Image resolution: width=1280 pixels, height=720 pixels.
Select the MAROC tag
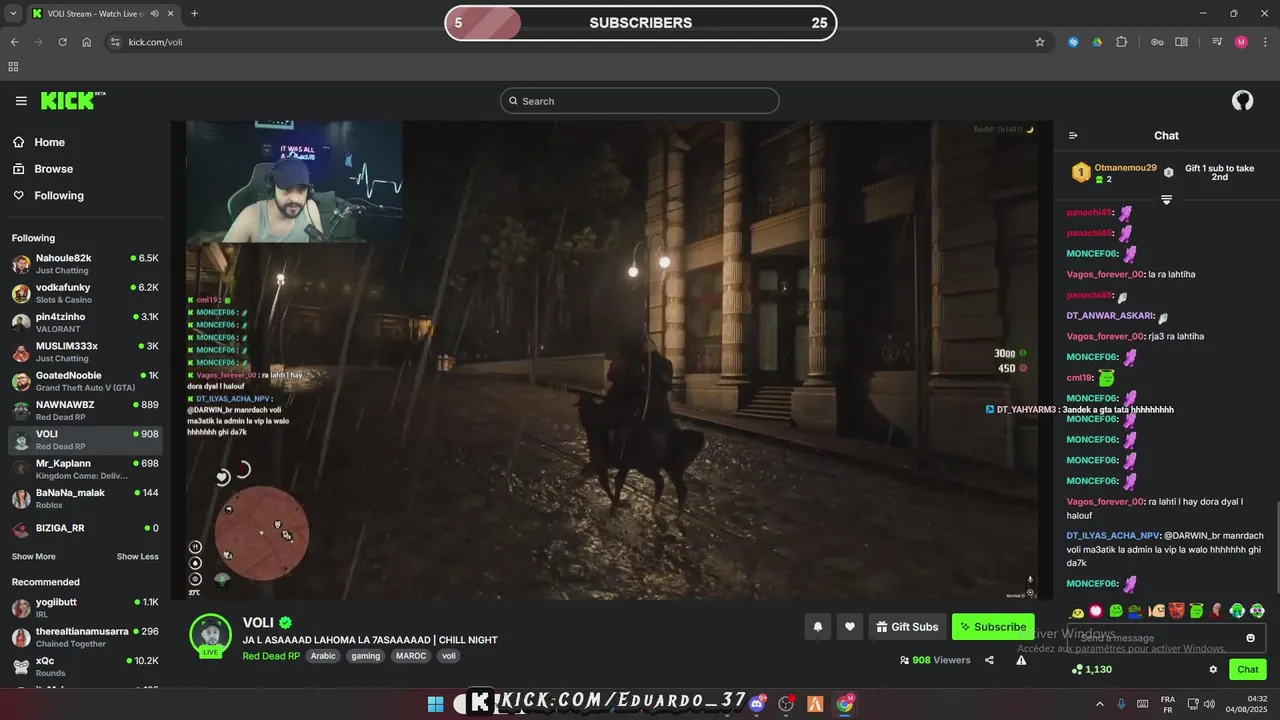410,656
